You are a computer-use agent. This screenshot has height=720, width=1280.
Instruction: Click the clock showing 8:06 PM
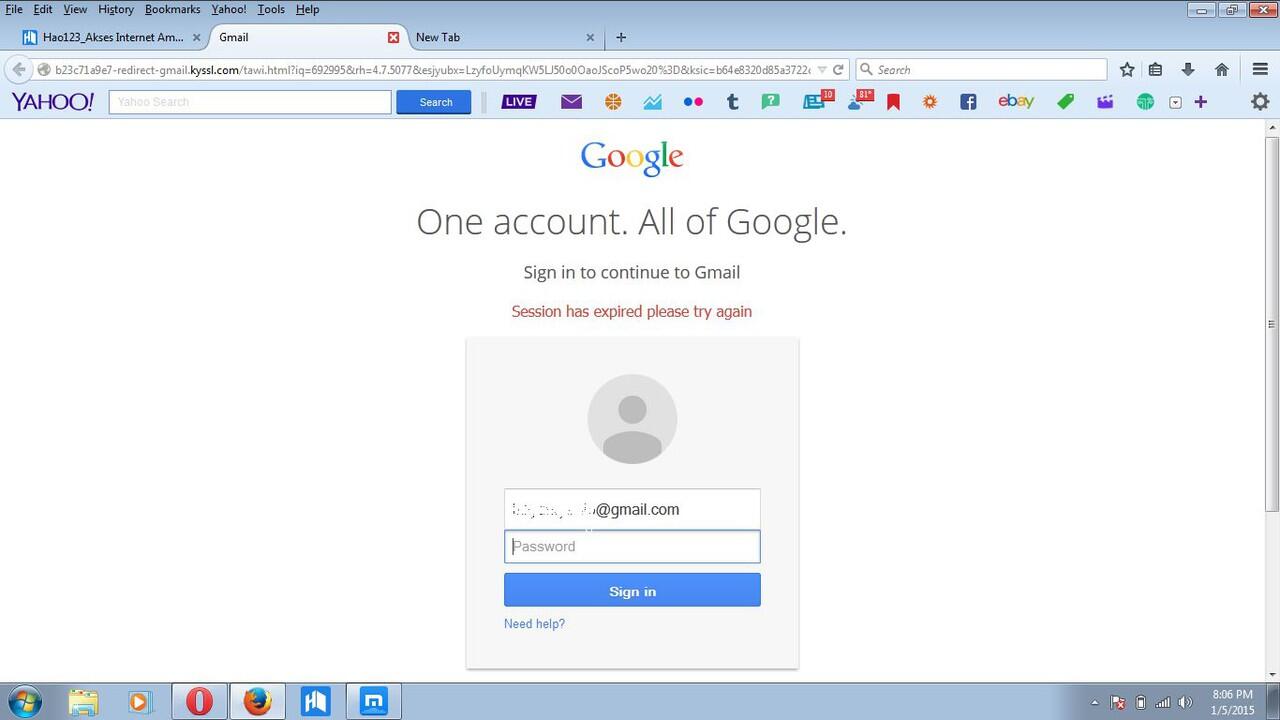1232,694
